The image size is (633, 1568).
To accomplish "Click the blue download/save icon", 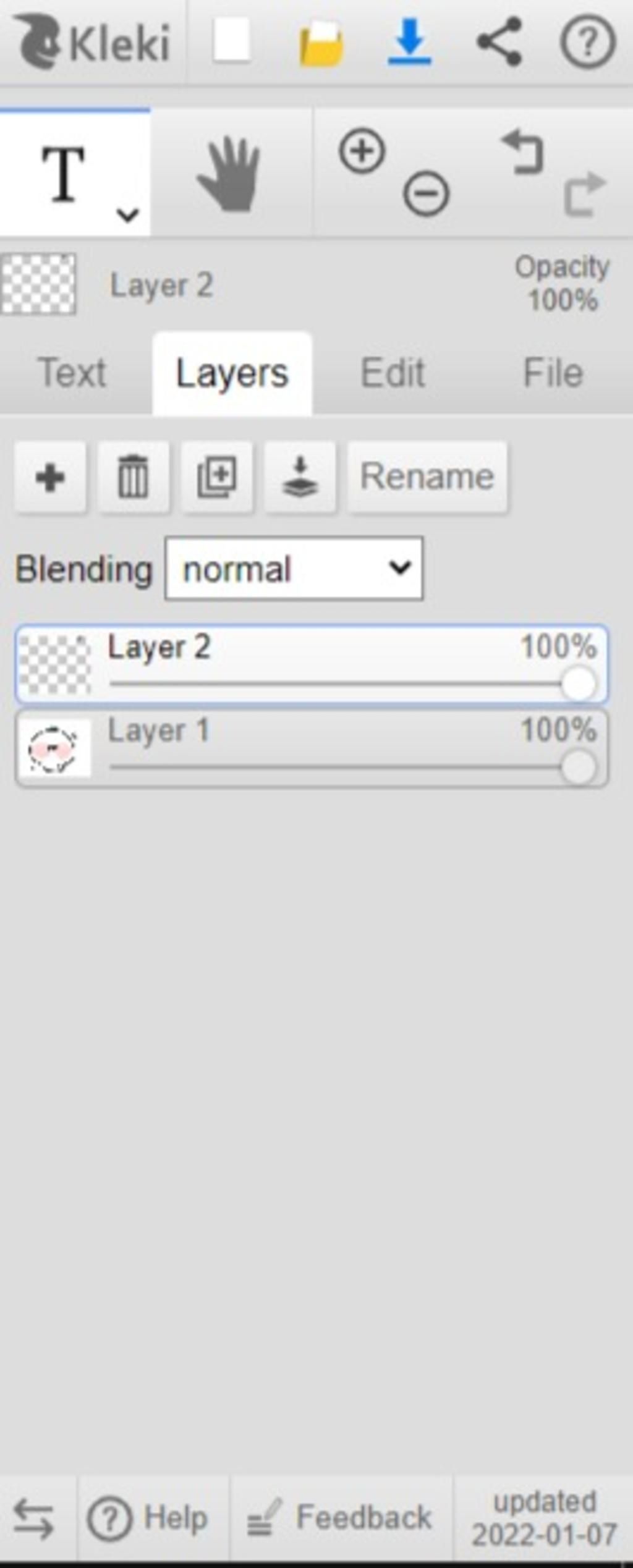I will pyautogui.click(x=409, y=42).
